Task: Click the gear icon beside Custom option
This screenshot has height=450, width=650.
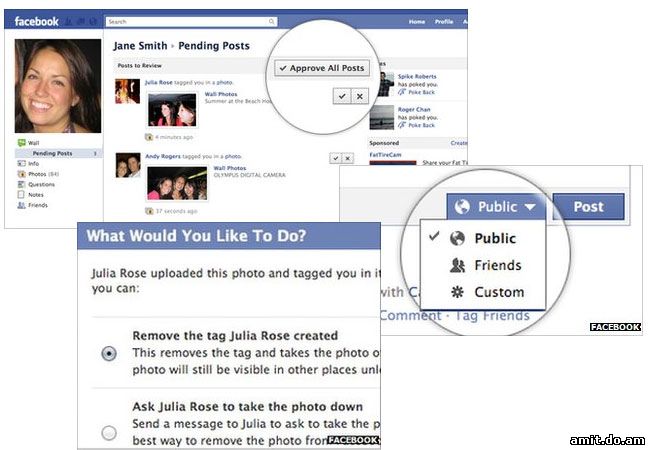Action: [457, 292]
